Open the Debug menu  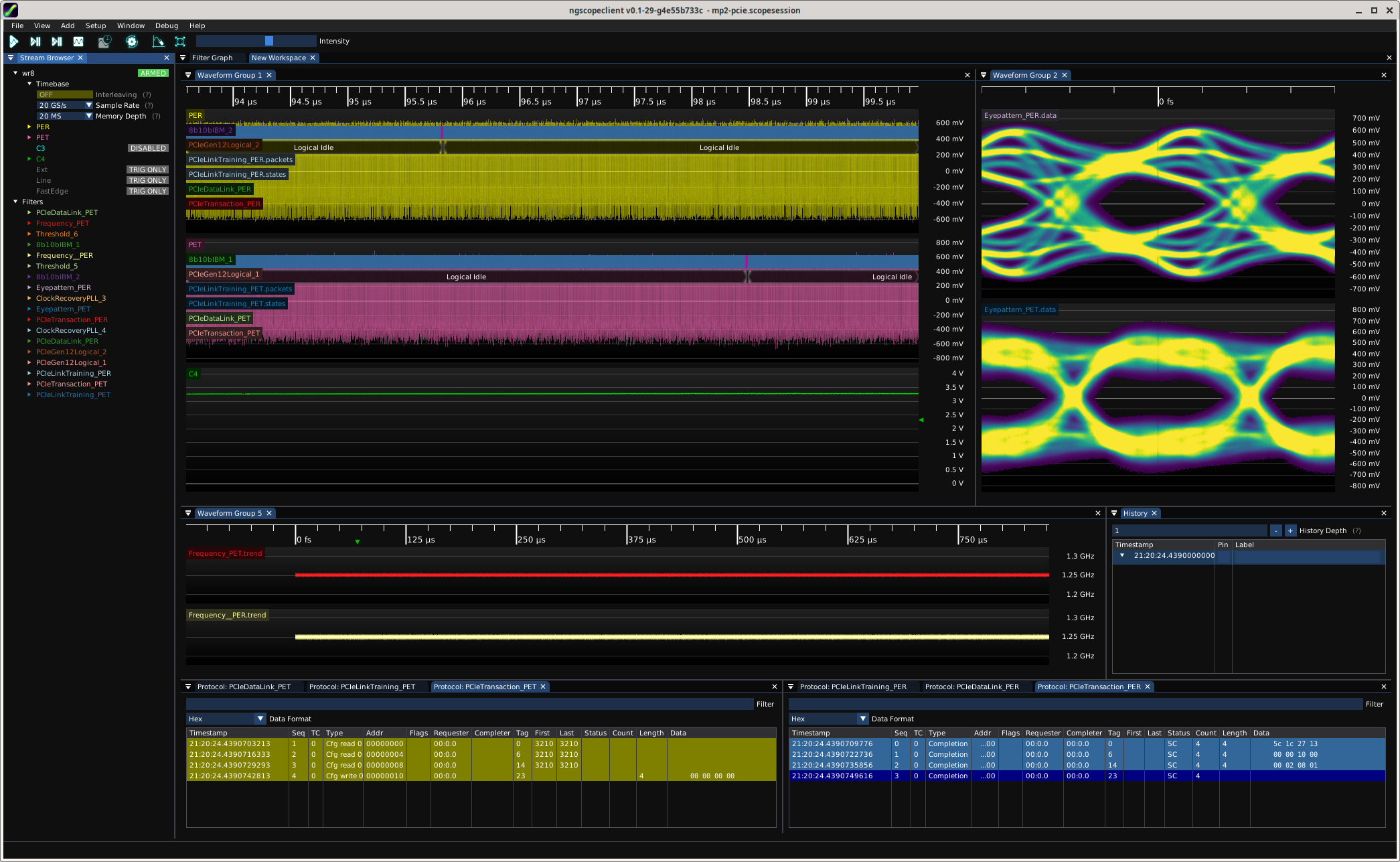point(166,25)
